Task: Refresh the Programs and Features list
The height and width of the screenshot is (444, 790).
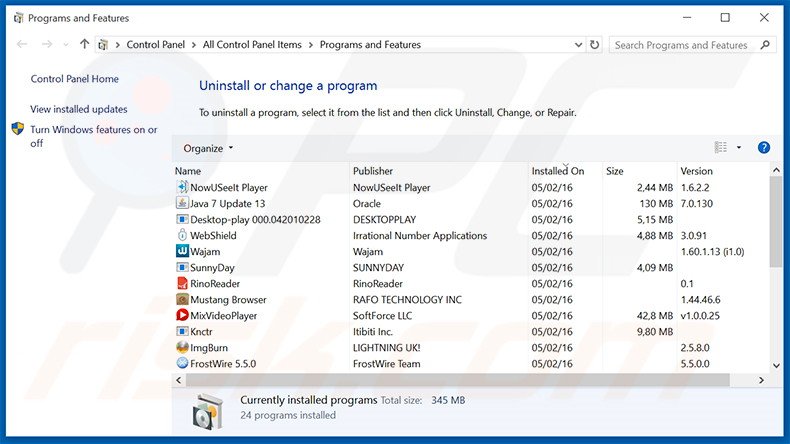Action: click(595, 44)
